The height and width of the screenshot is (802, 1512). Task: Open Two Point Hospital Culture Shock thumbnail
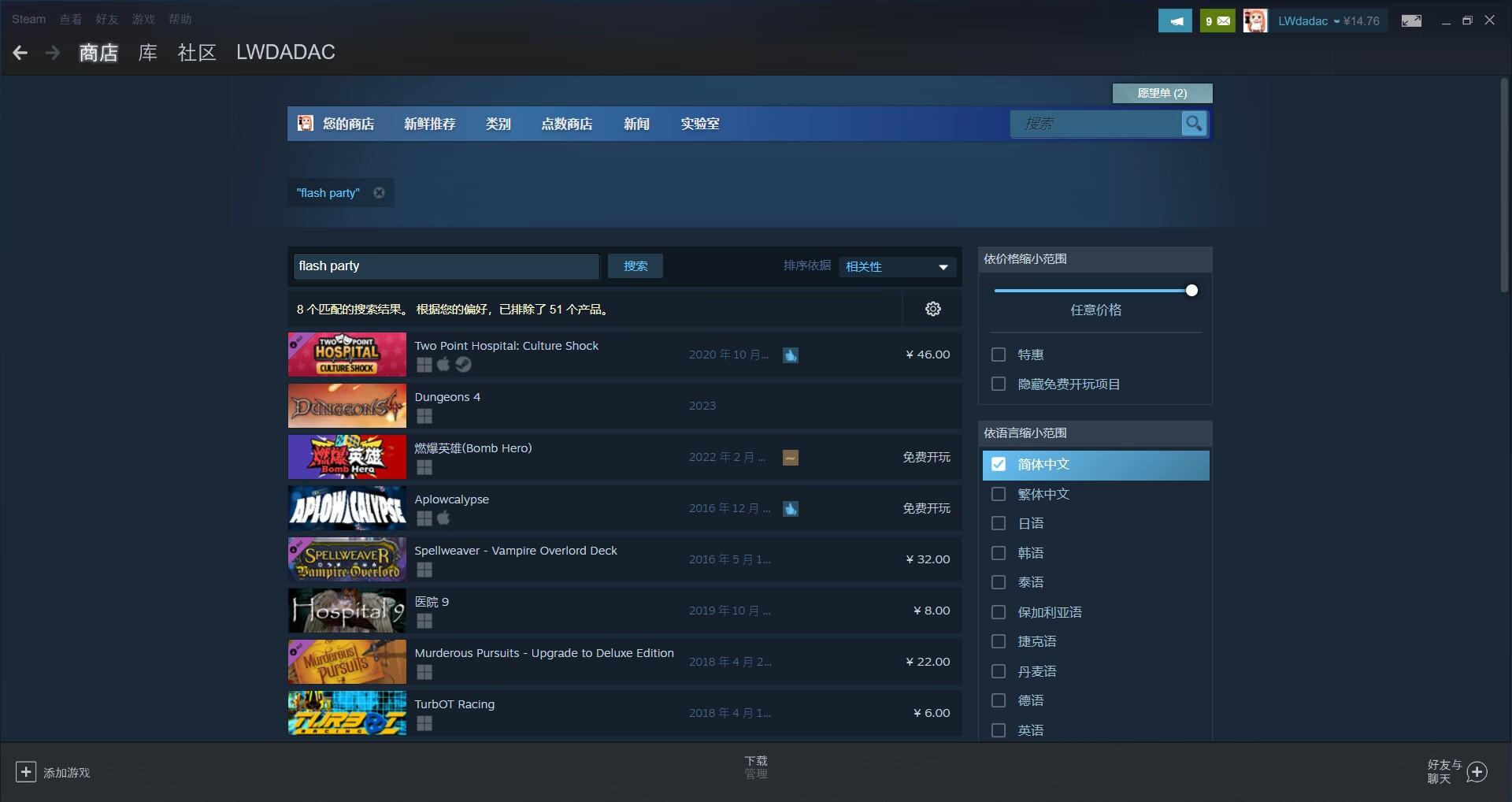click(347, 355)
